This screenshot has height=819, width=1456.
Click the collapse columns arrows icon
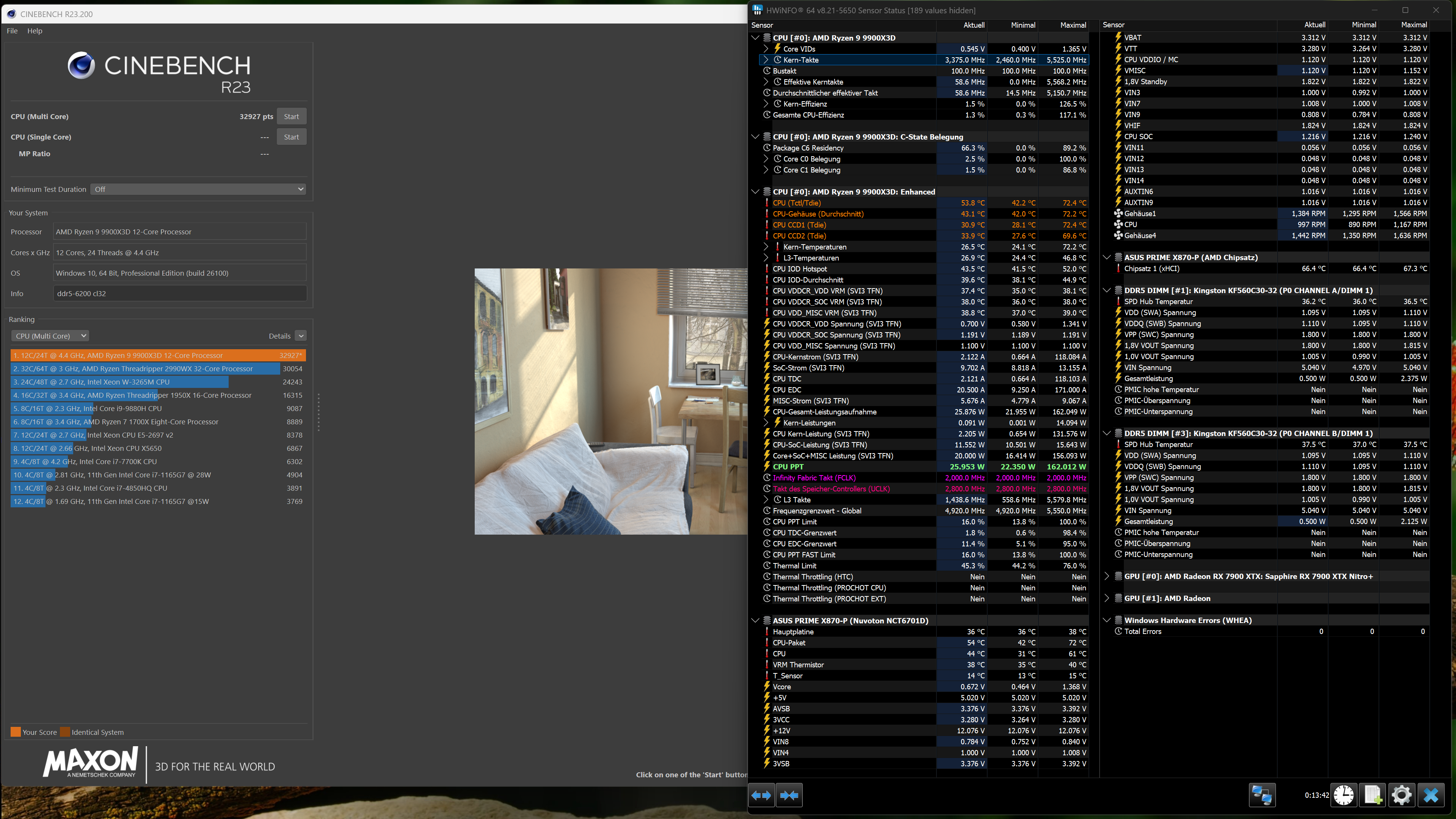789,795
